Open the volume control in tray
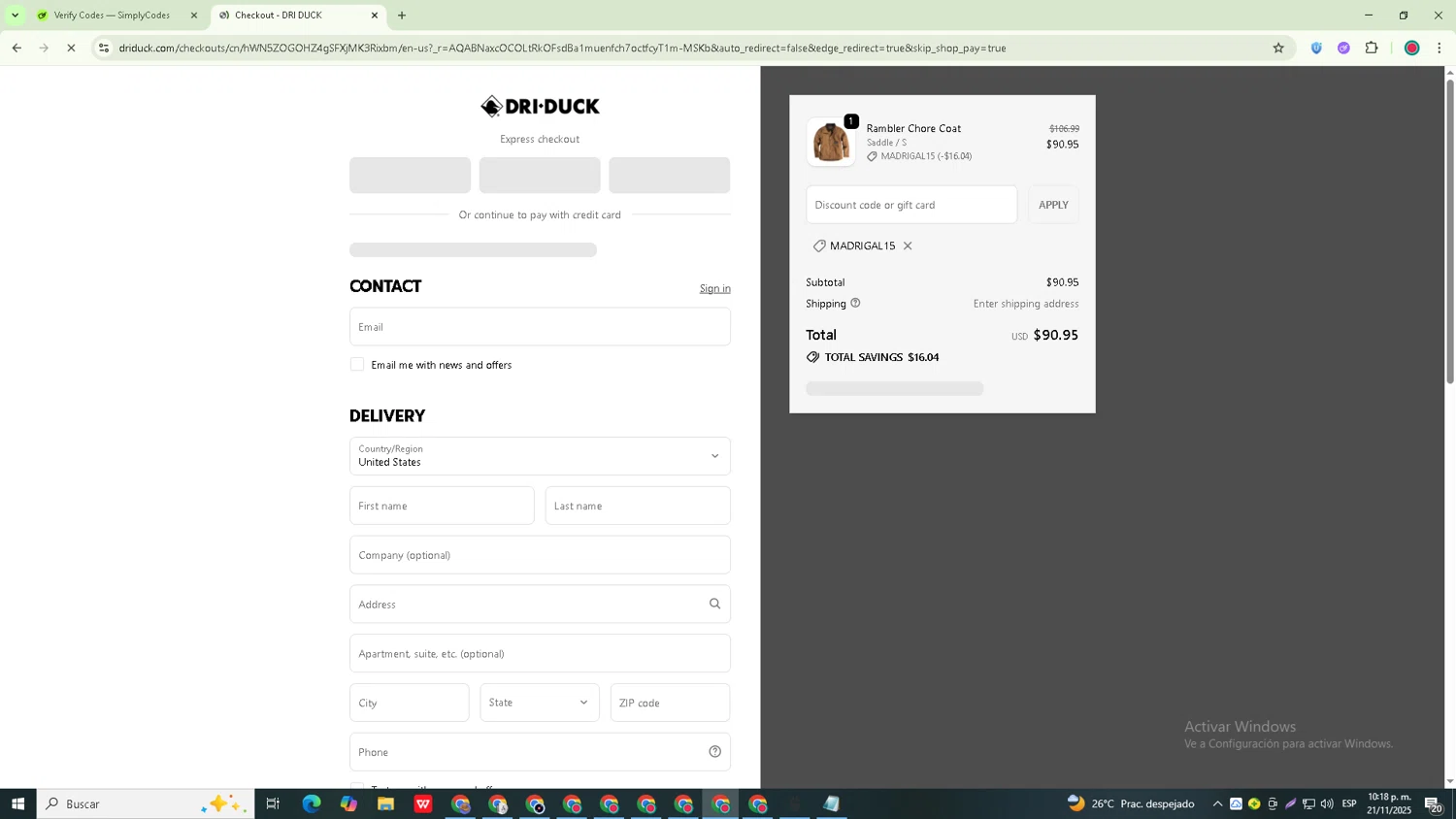Viewport: 1456px width, 819px height. tap(1327, 803)
